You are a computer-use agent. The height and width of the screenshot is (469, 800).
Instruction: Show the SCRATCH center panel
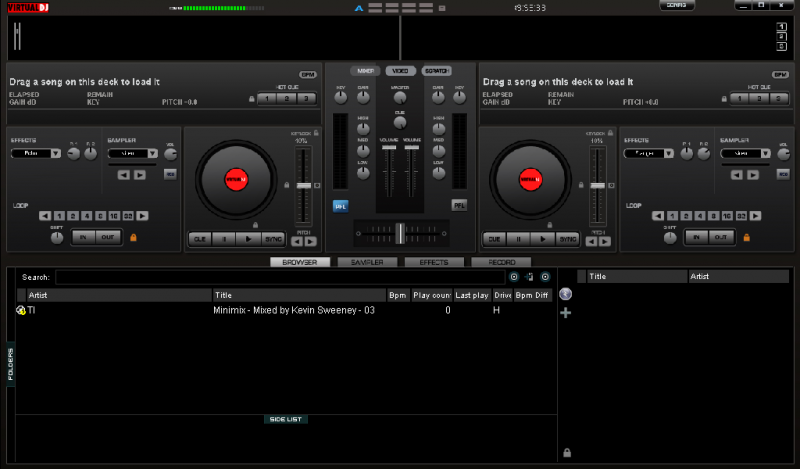pos(437,71)
